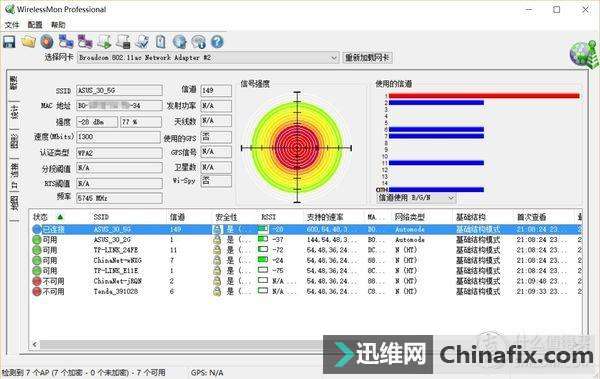Screen dimensions: 600x379
Task: Select the TP-LINK_E11E SSID text
Action: pyautogui.click(x=116, y=271)
